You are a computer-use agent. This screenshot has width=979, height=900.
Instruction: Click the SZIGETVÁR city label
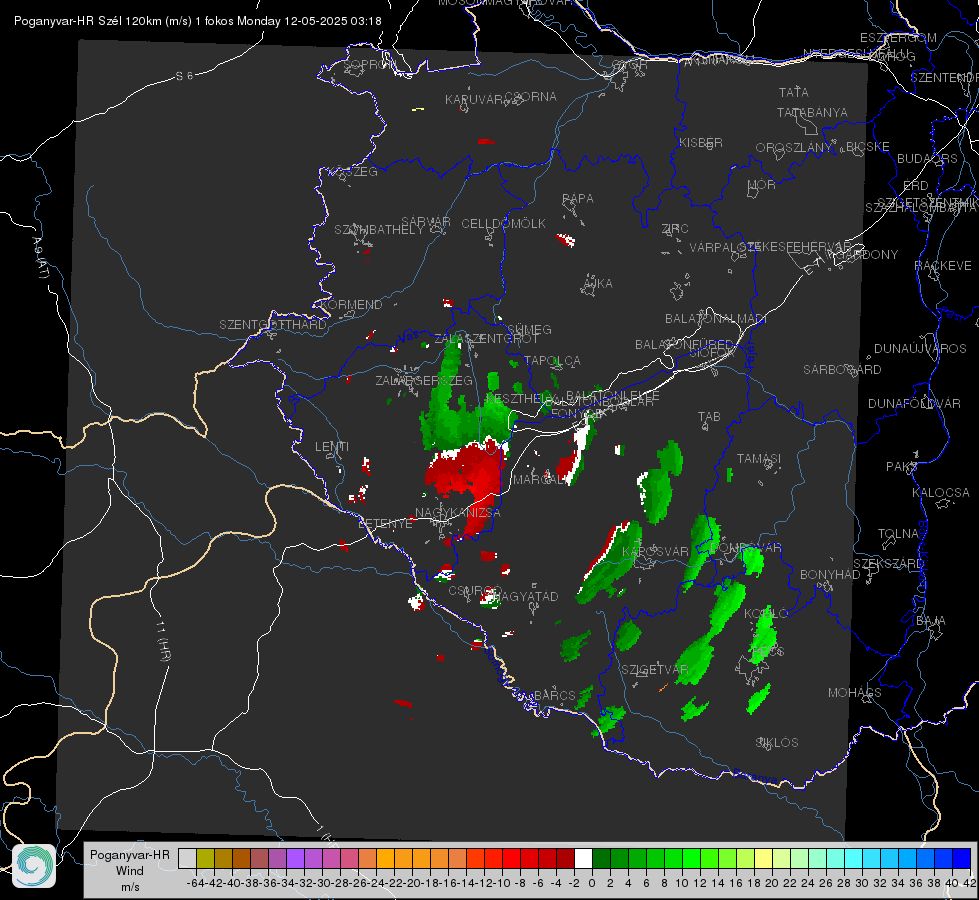click(654, 670)
